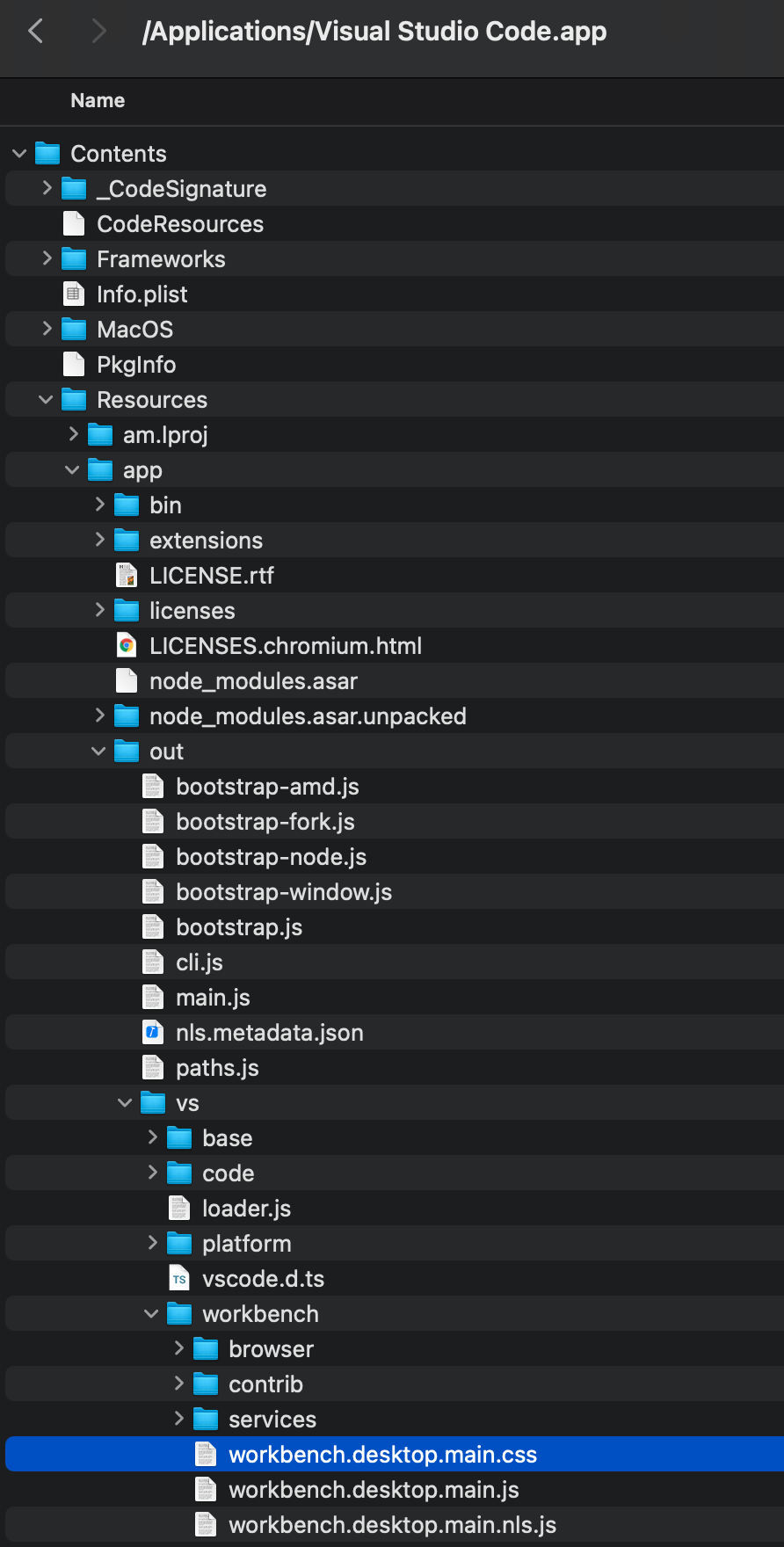Click the browser folder icon
The width and height of the screenshot is (784, 1547).
(206, 1349)
